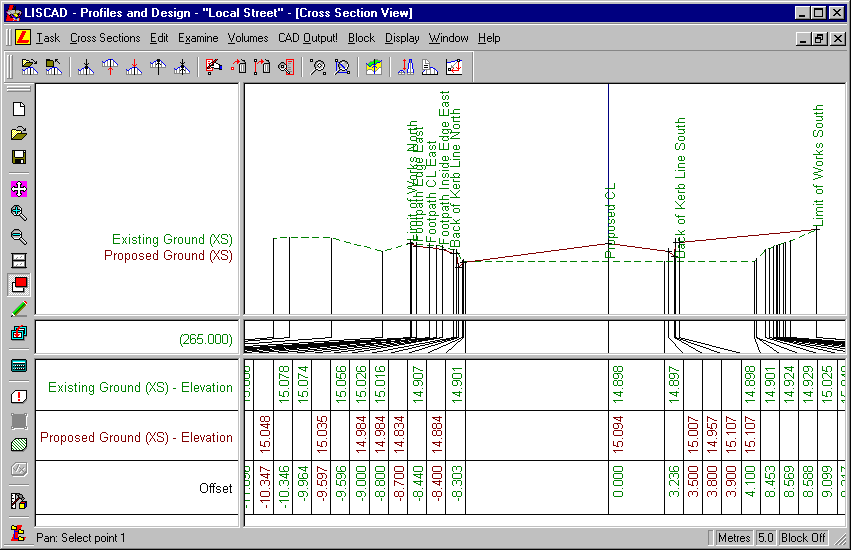
Task: Click the open cross section toolbar icon
Action: (29, 67)
